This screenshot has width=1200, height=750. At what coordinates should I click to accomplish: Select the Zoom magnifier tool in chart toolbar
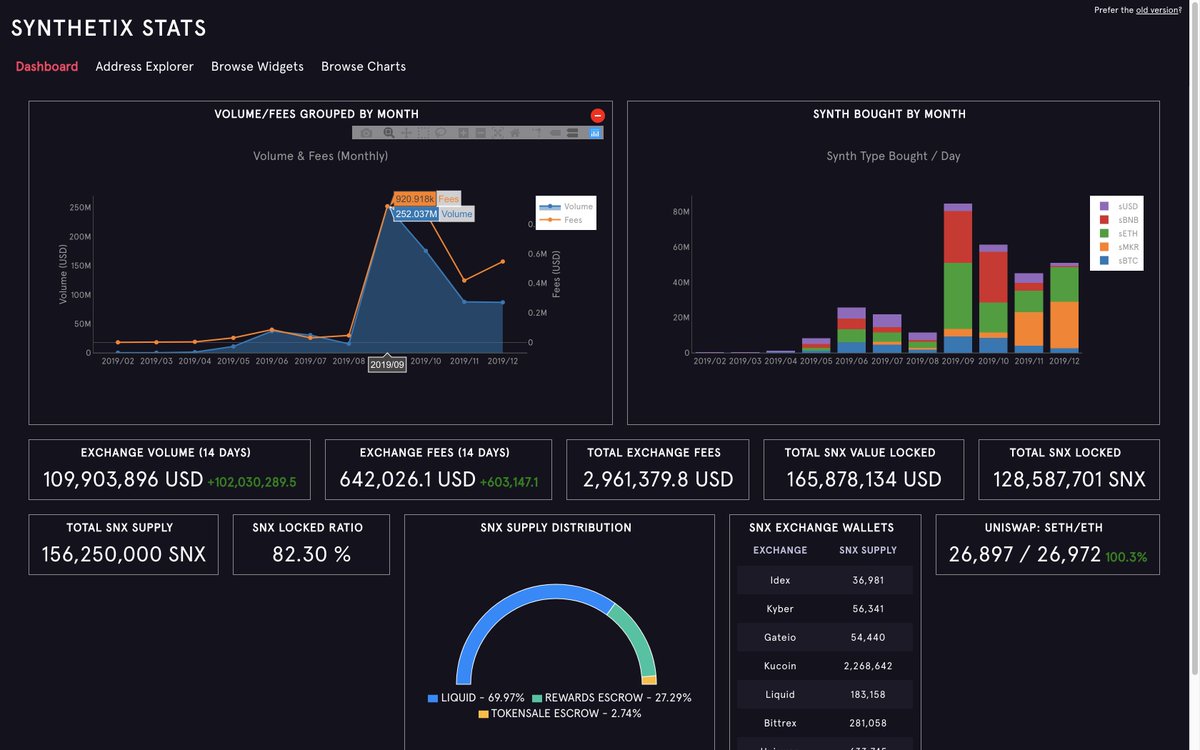389,133
